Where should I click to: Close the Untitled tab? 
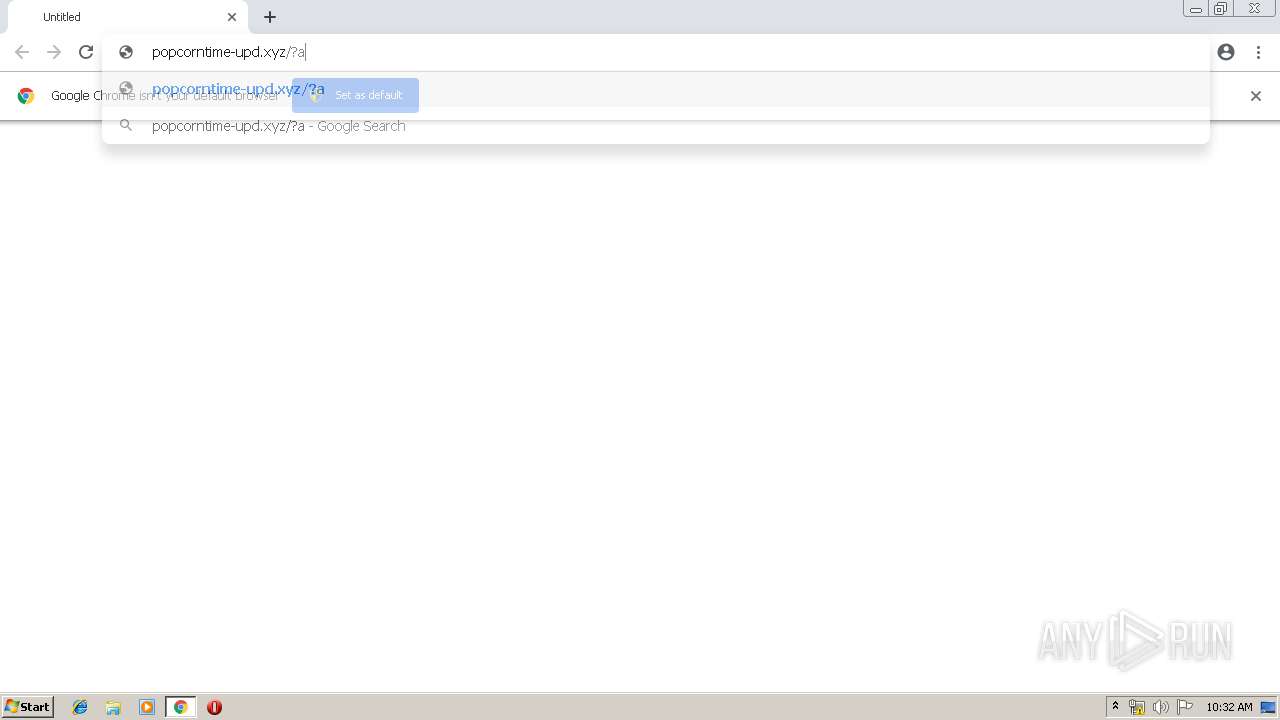tap(232, 17)
